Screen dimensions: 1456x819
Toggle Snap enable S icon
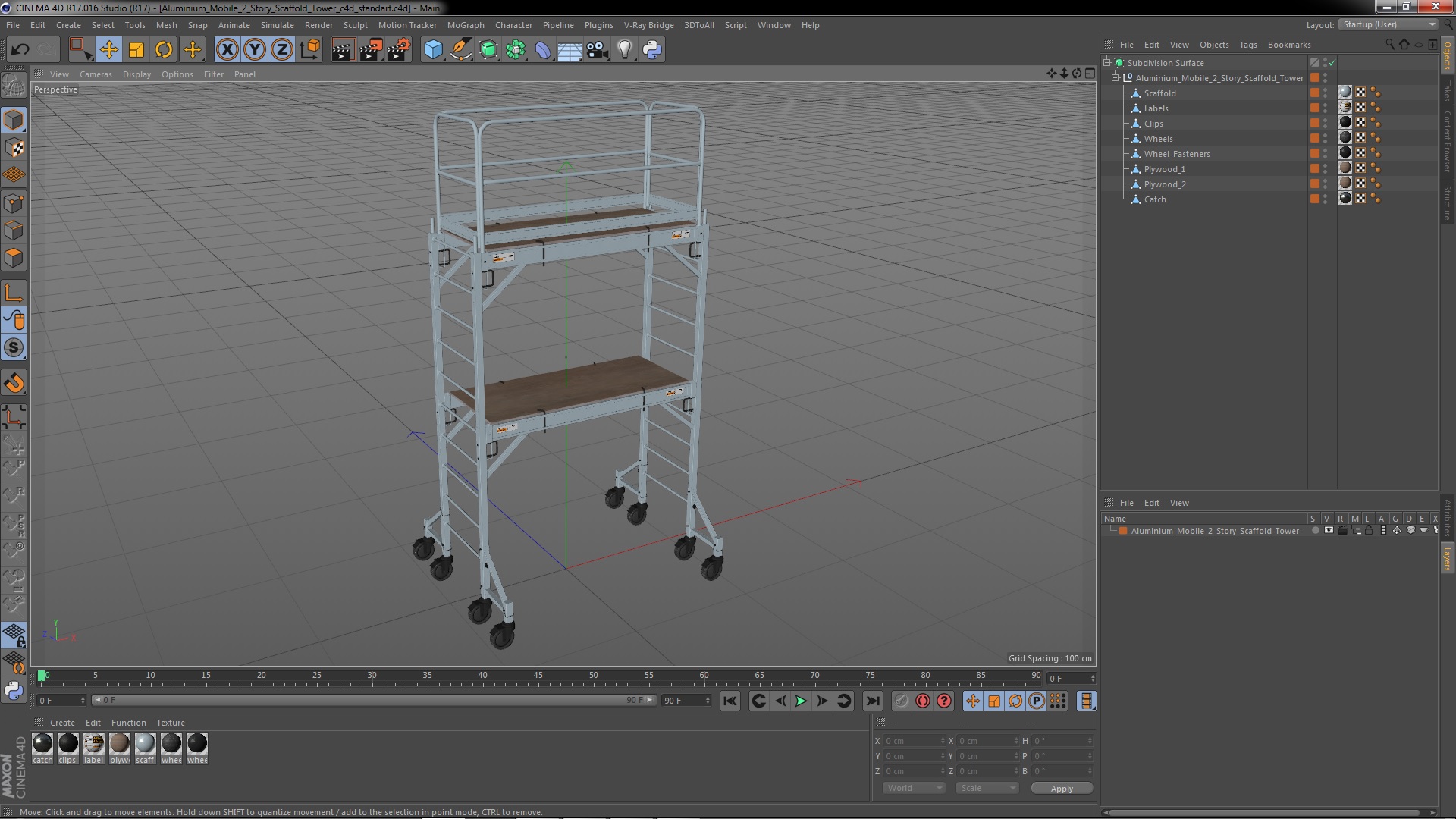14,347
